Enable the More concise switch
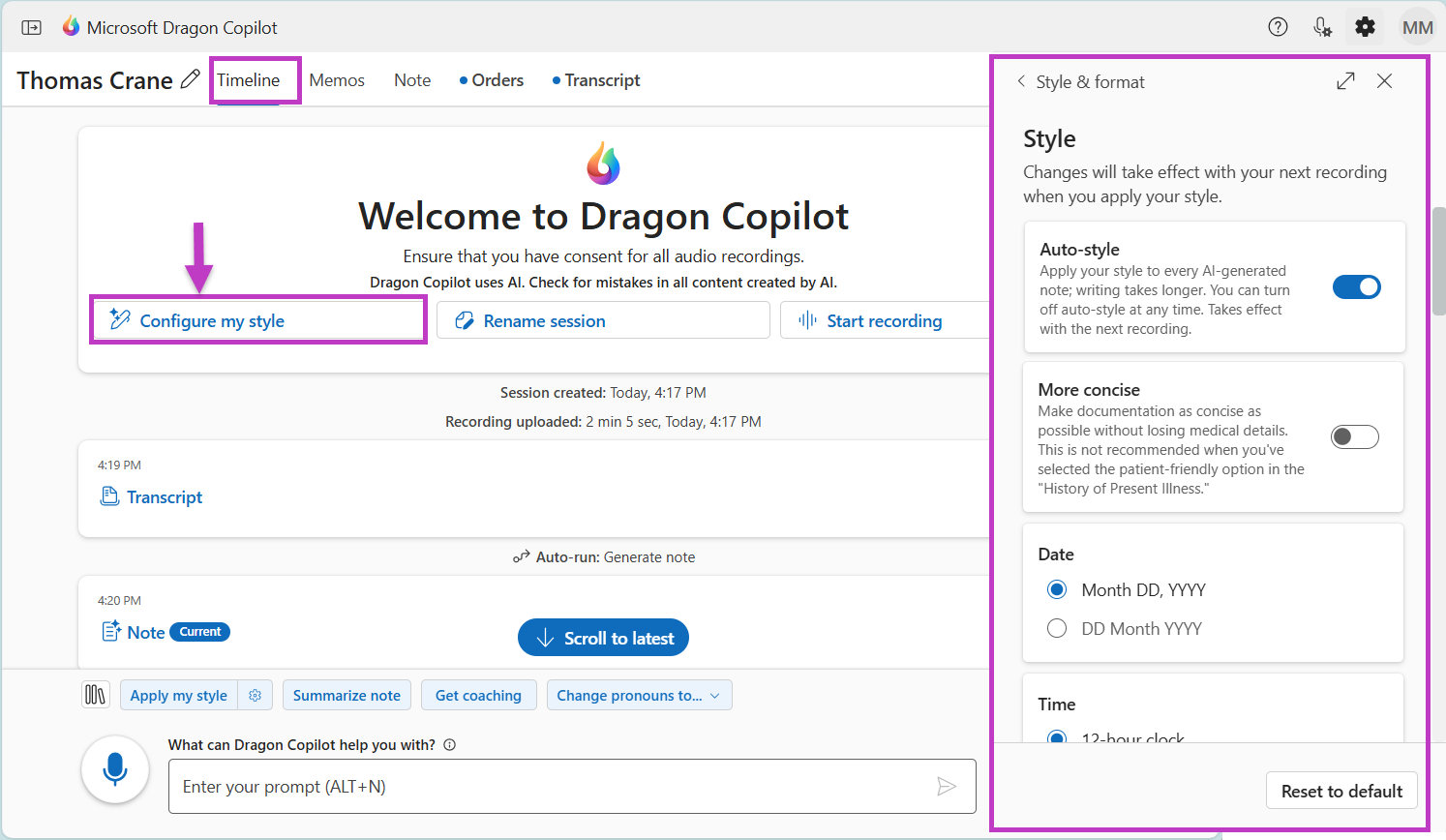1446x840 pixels. pos(1355,436)
